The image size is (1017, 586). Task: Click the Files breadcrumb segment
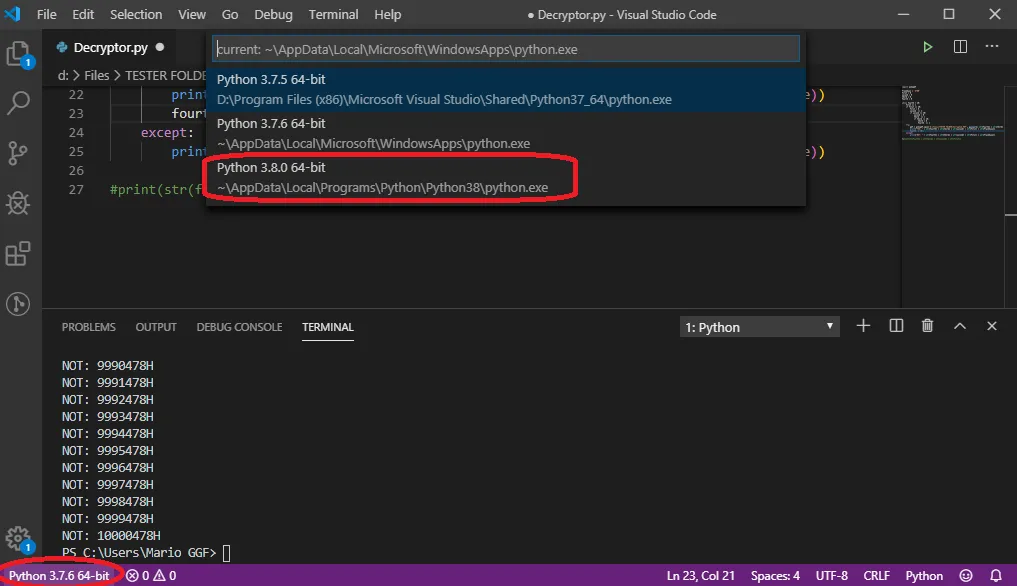pyautogui.click(x=97, y=75)
